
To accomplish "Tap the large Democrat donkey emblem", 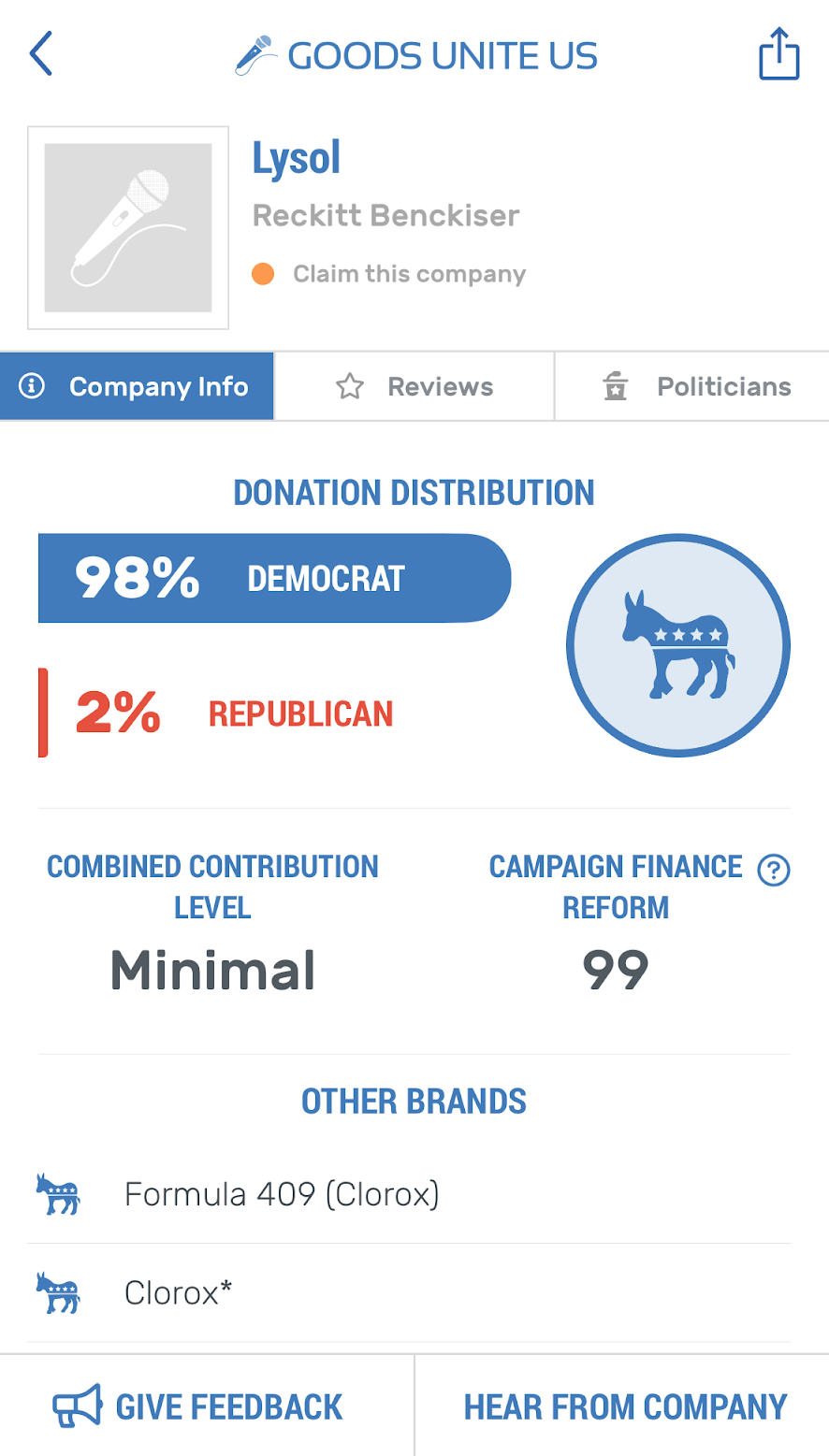I will tap(678, 645).
